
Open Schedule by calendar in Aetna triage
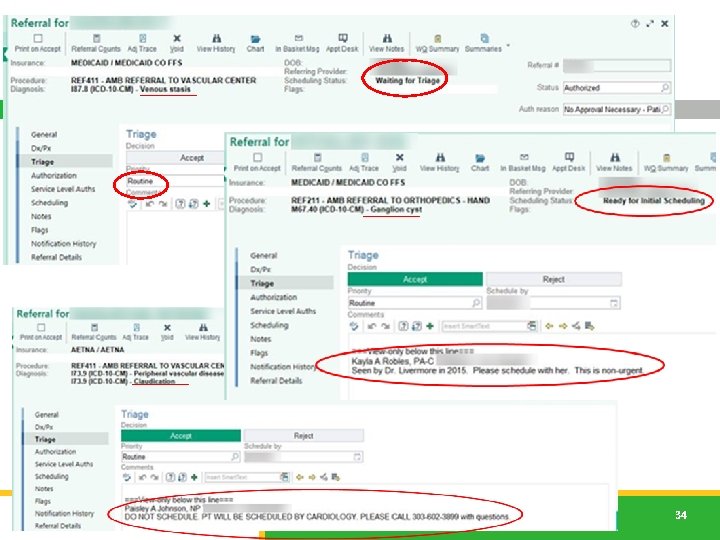[358, 456]
